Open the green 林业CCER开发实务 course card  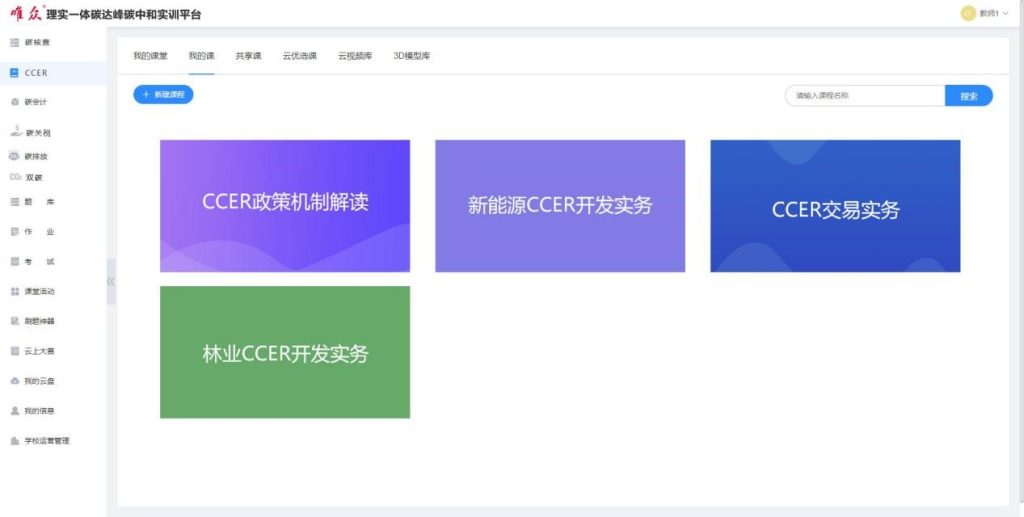(x=285, y=352)
